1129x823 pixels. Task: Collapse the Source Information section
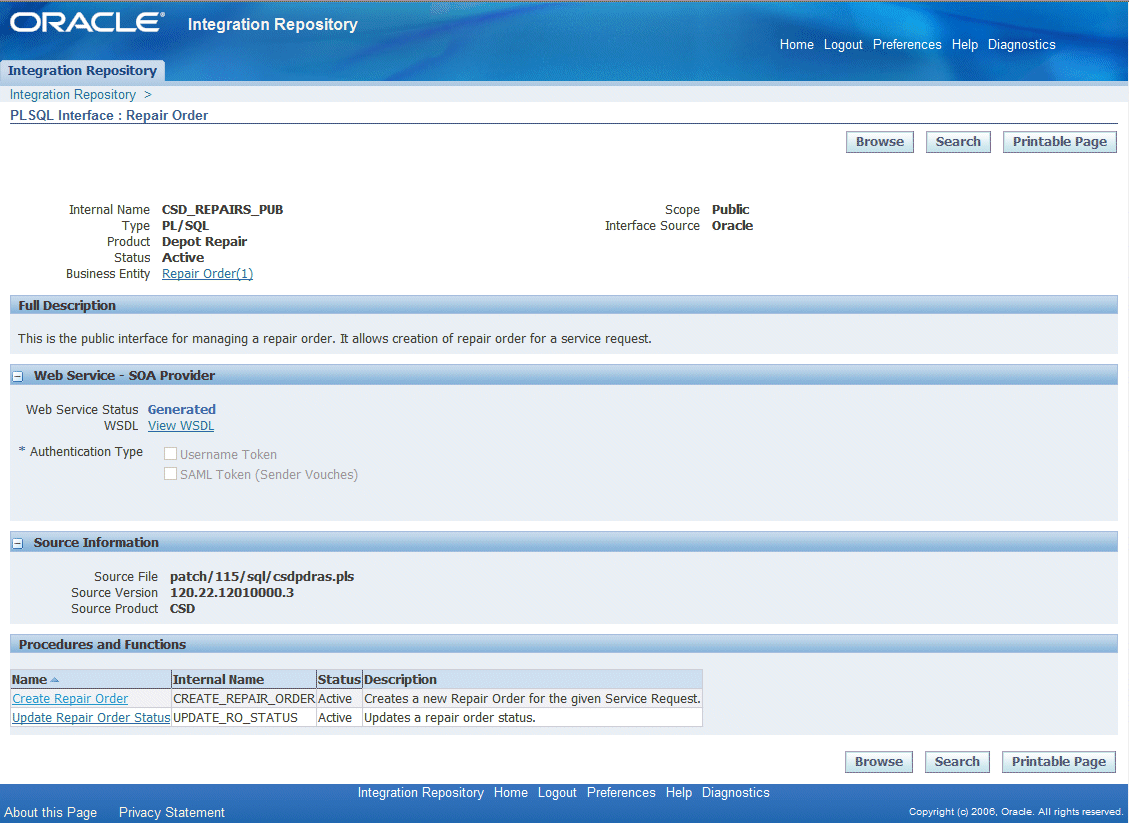click(18, 544)
